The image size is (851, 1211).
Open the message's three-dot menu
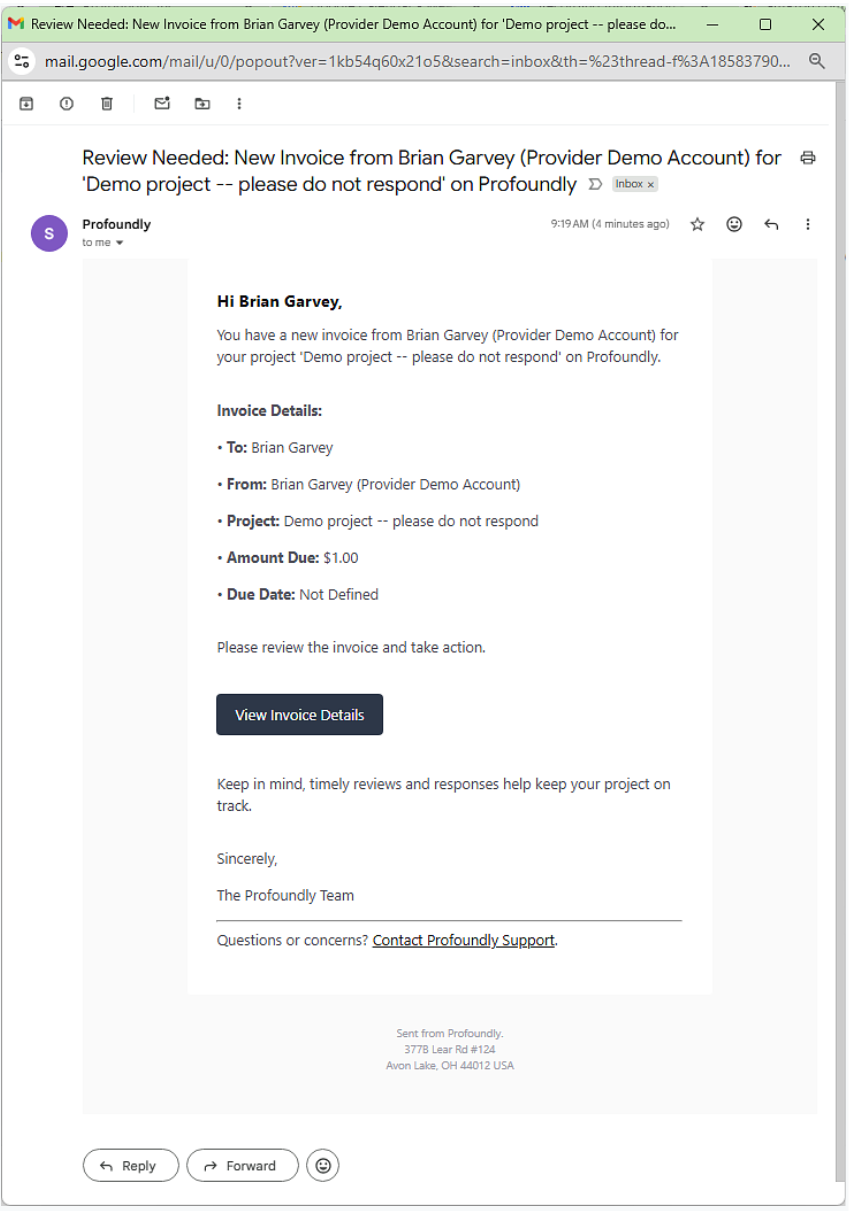(x=808, y=224)
